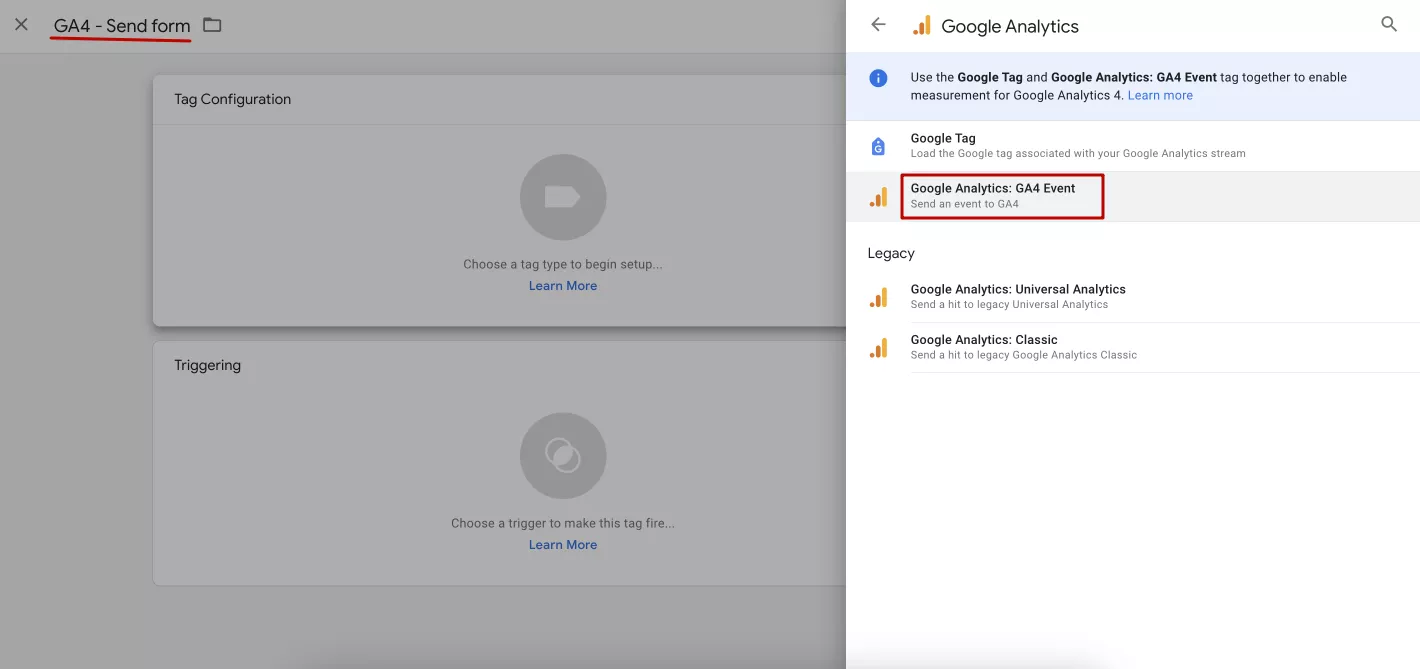
Task: Click 'Send a hit to legacy Google Analytics Classic' text
Action: pos(1024,355)
